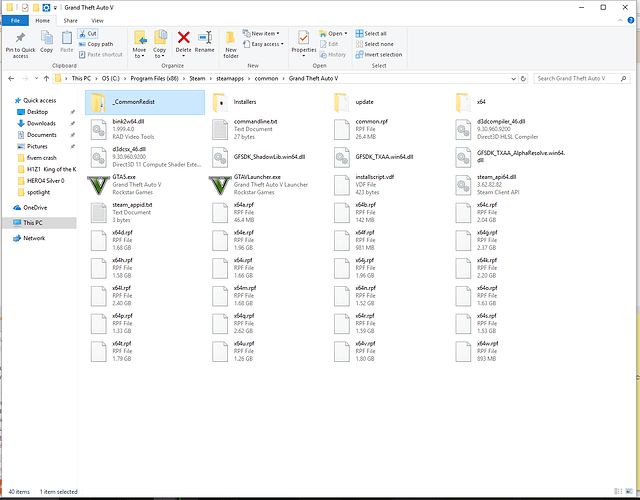Viewport: 640px width, 500px height.
Task: Open recent locations dropdown arrow
Action: (x=36, y=78)
